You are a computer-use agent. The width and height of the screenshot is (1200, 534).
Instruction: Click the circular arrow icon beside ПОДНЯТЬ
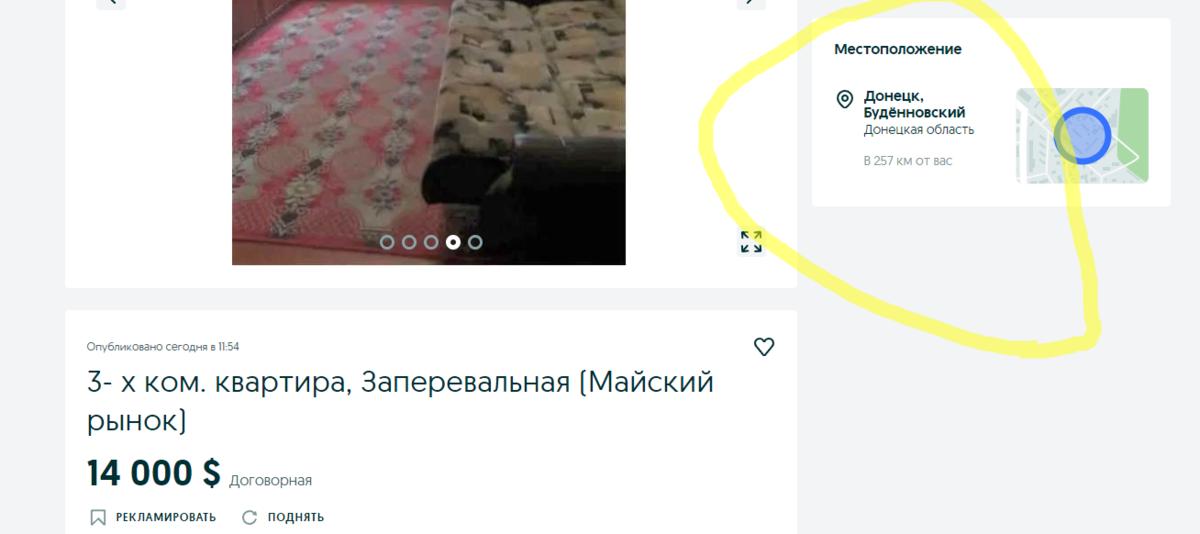[x=250, y=517]
